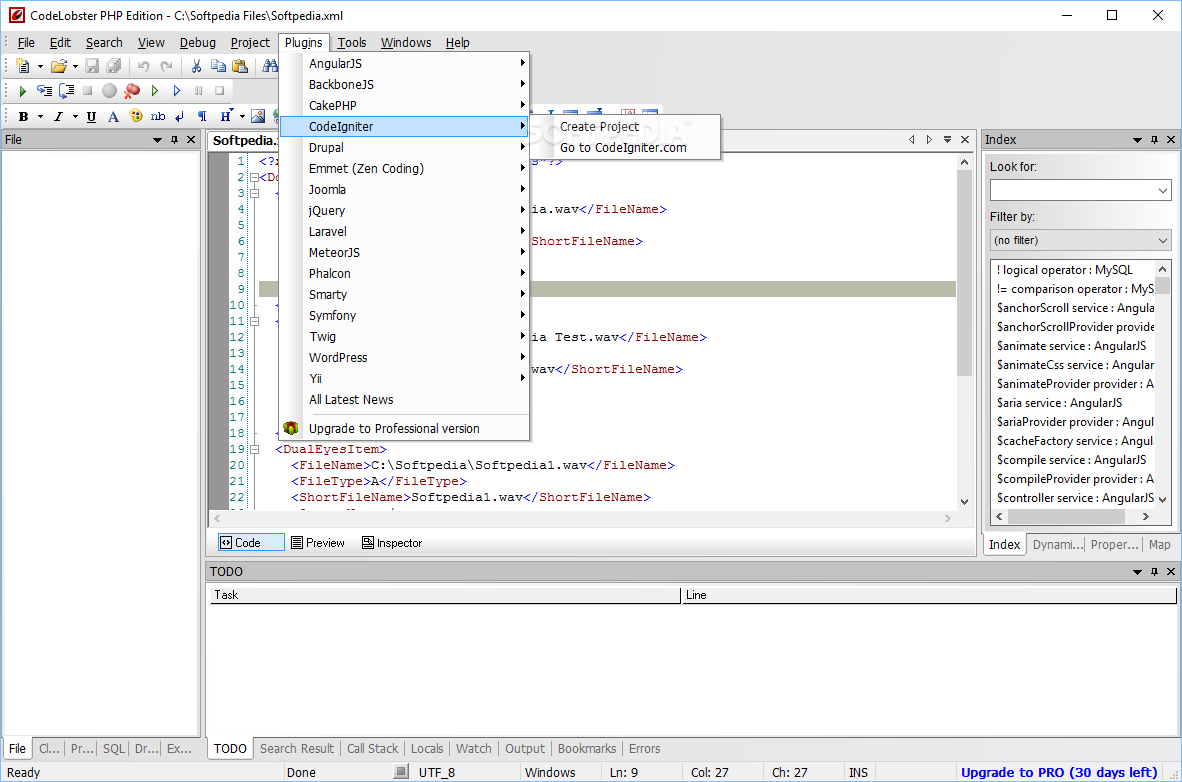Screen dimensions: 1182x782
Task: Click the pause icon in the debug toolbar
Action: click(198, 91)
